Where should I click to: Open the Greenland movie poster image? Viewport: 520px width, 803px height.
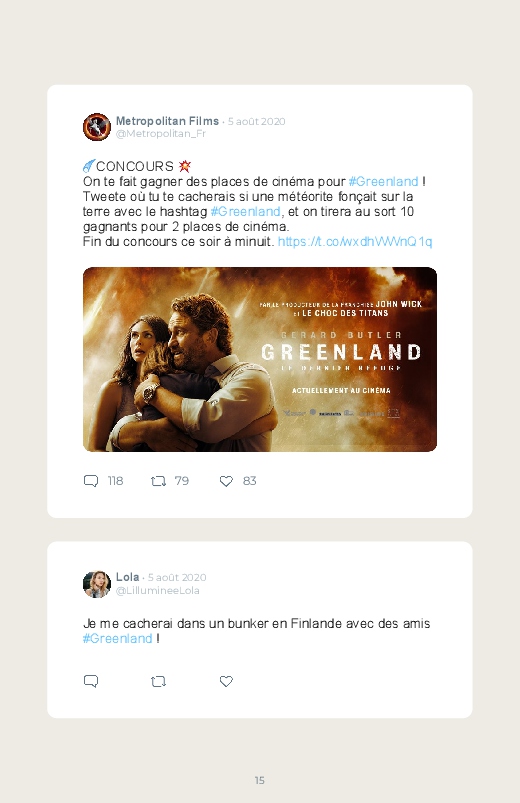point(260,359)
